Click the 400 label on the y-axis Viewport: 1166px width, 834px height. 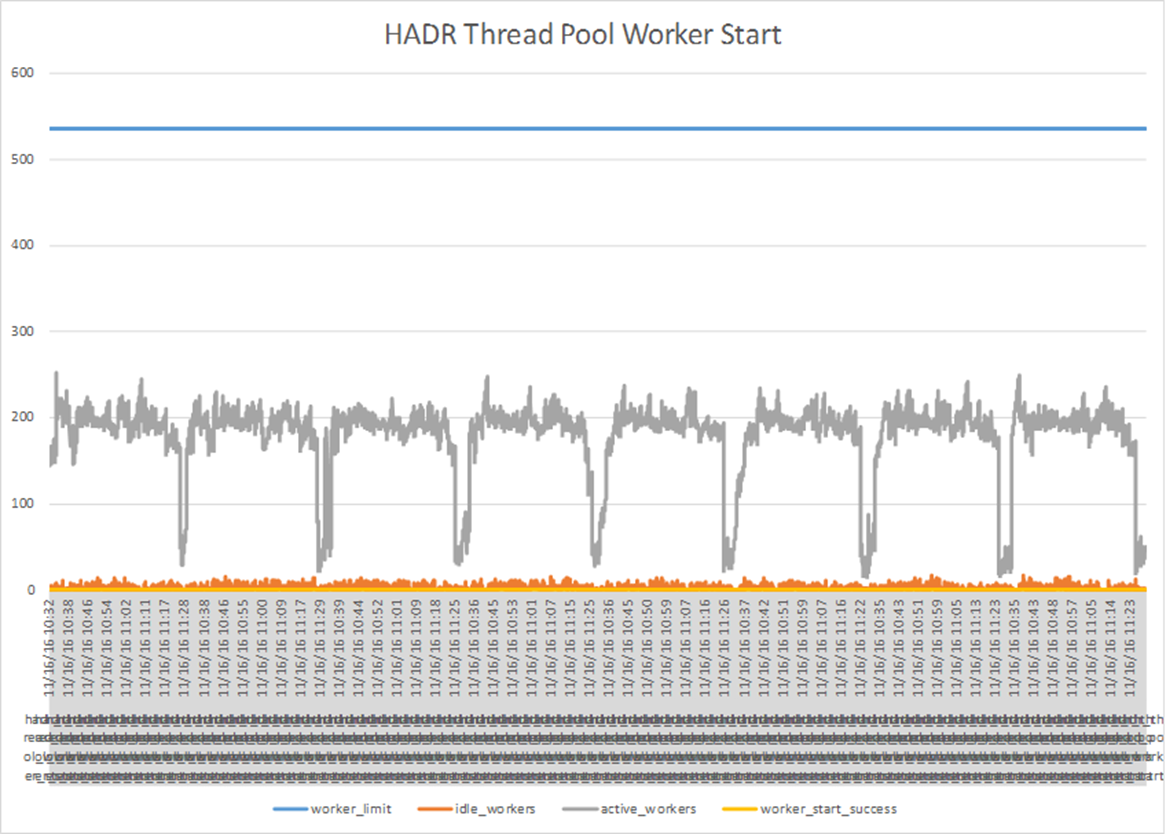[x=21, y=246]
